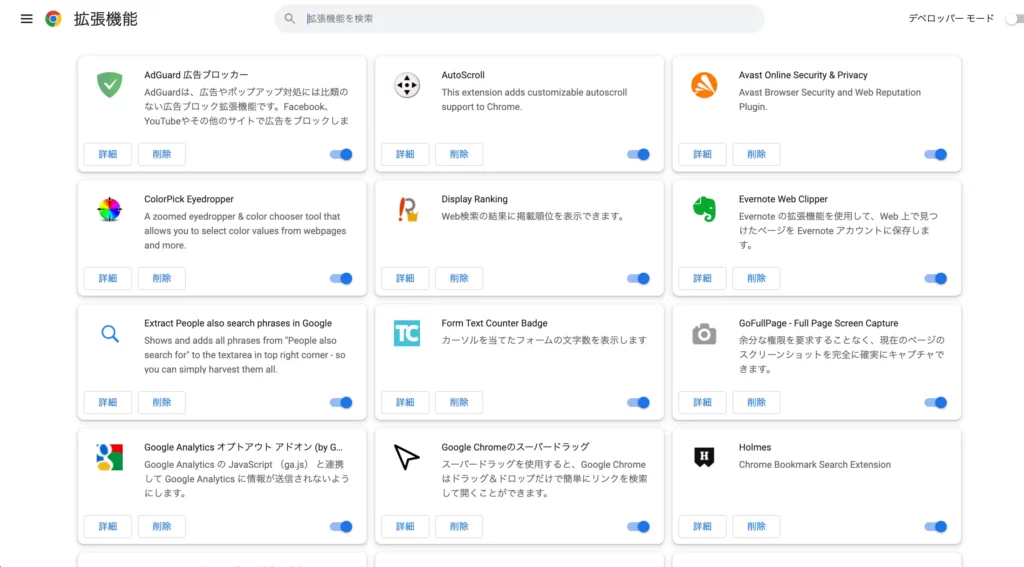This screenshot has height=567, width=1024.
Task: Focus the 拡張機能を検索 search field
Action: point(519,19)
